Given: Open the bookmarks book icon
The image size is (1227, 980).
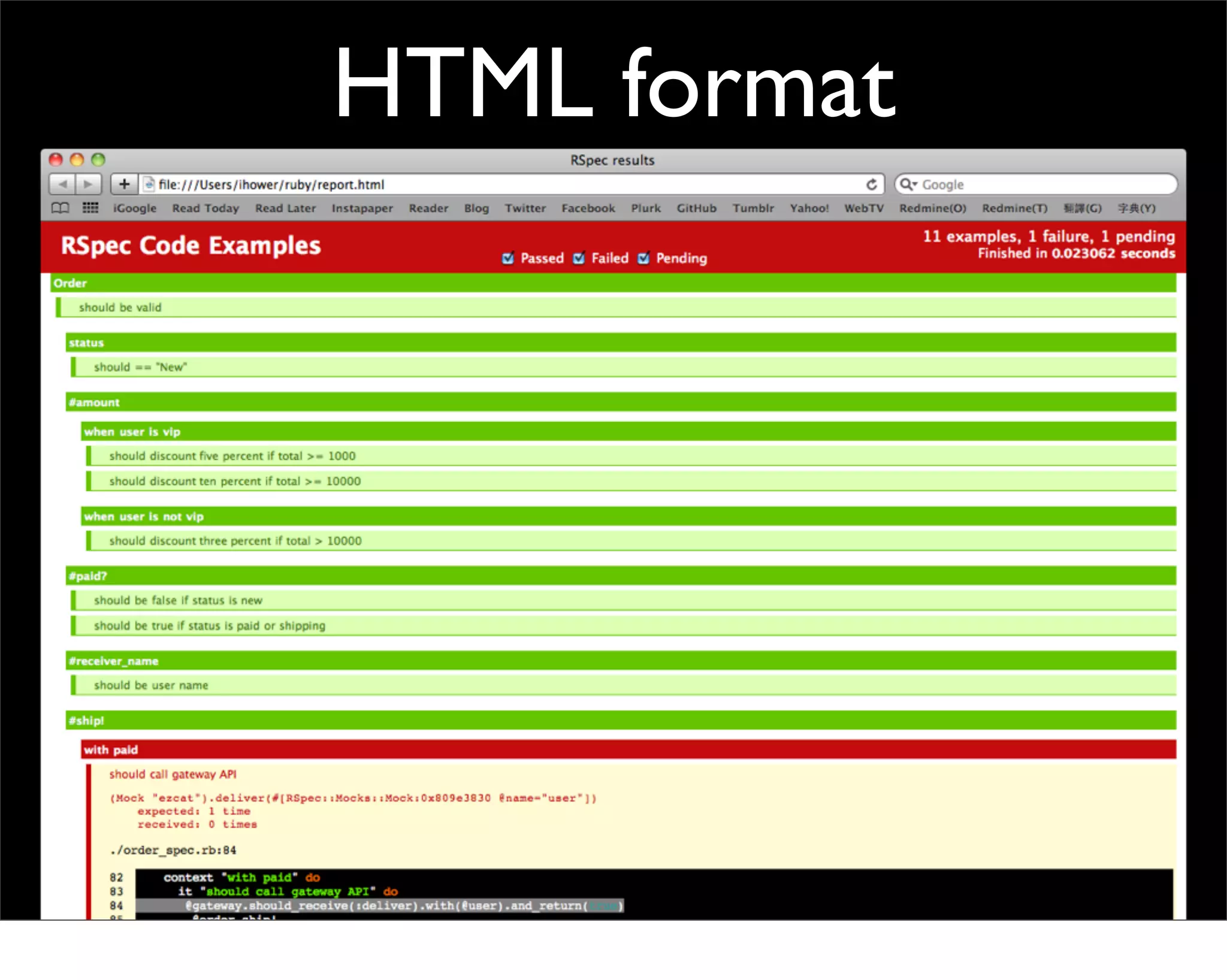Looking at the screenshot, I should click(60, 208).
